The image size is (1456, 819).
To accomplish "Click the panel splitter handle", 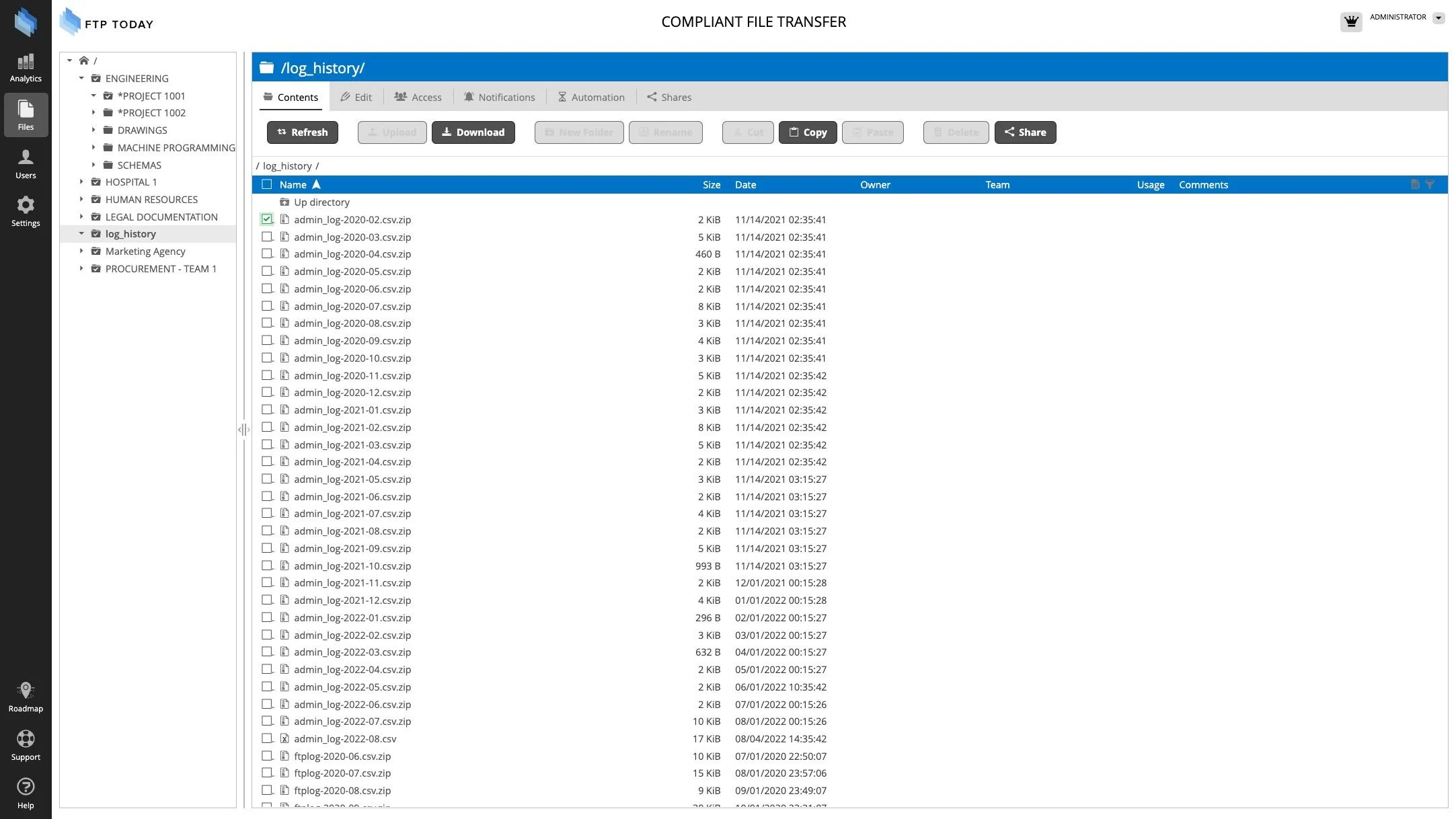I will point(243,429).
